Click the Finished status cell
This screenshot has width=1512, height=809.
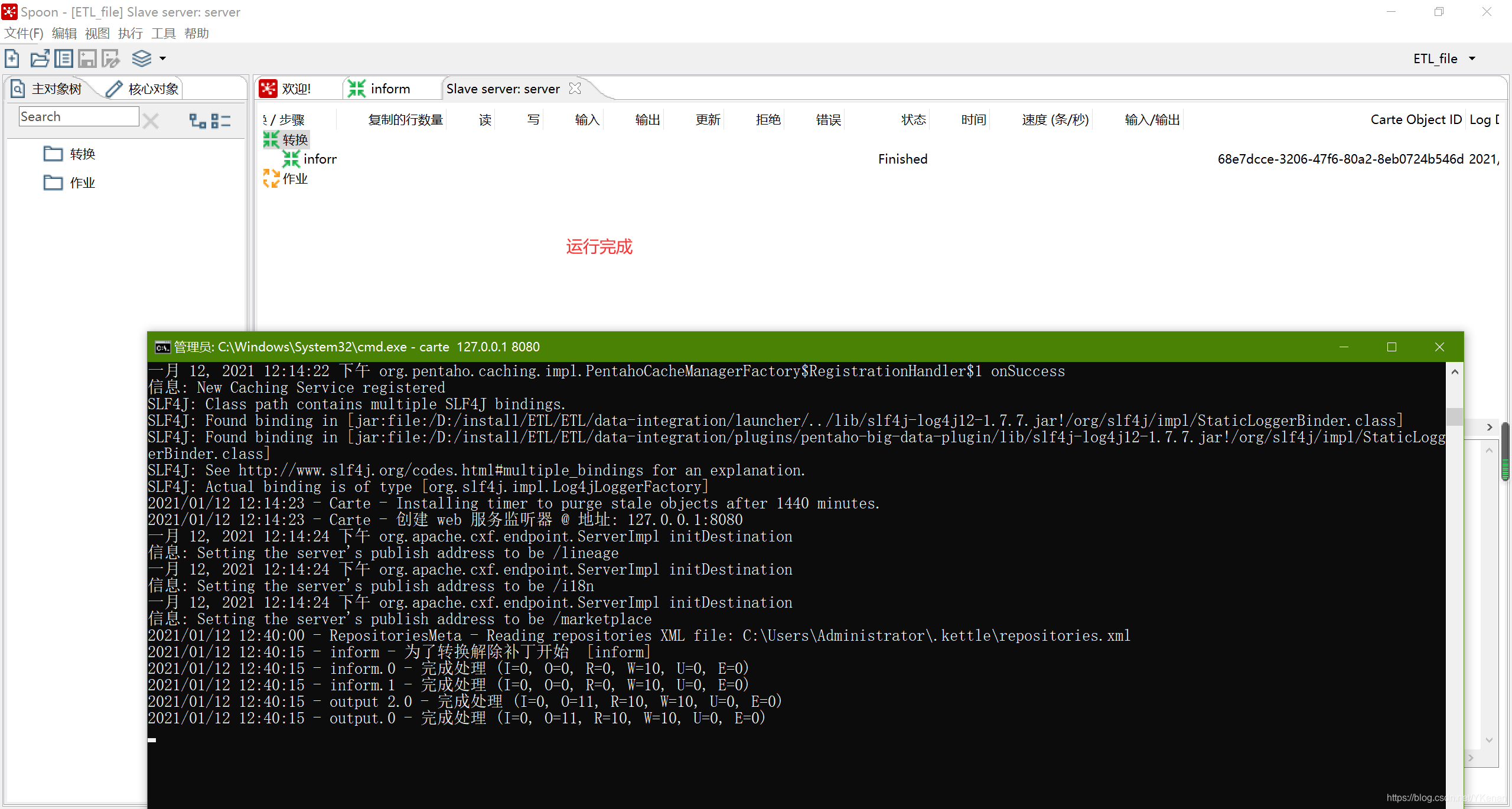(x=902, y=159)
